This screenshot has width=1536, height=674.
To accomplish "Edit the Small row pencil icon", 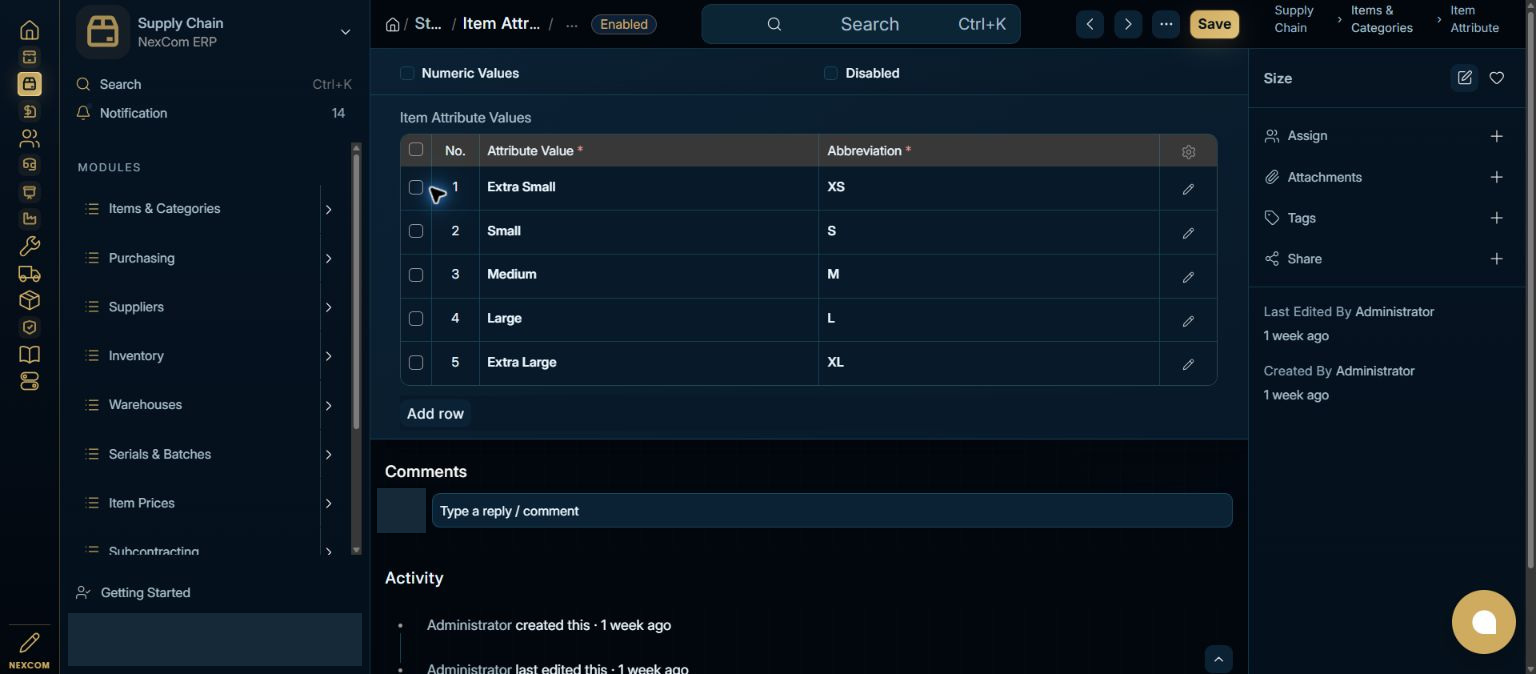I will click(x=1188, y=233).
